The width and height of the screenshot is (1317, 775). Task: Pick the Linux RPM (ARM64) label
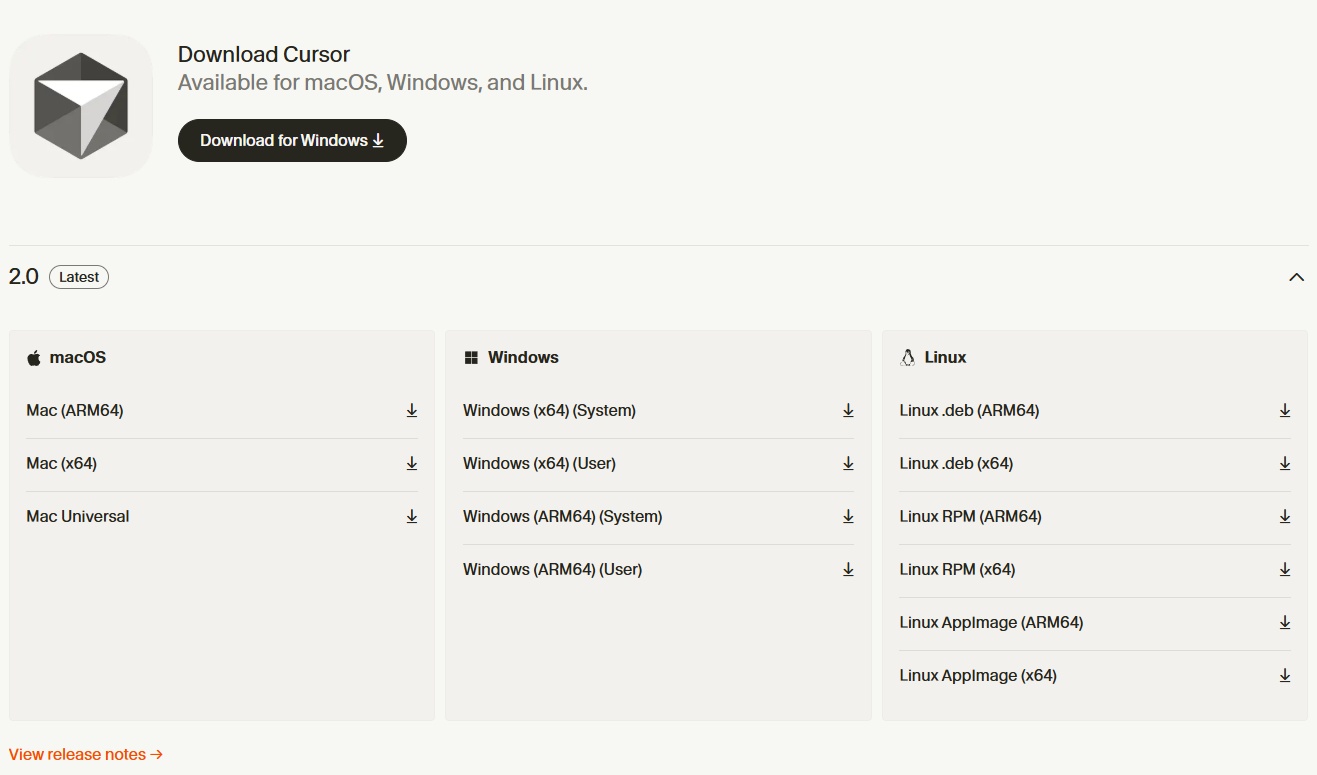coord(971,516)
